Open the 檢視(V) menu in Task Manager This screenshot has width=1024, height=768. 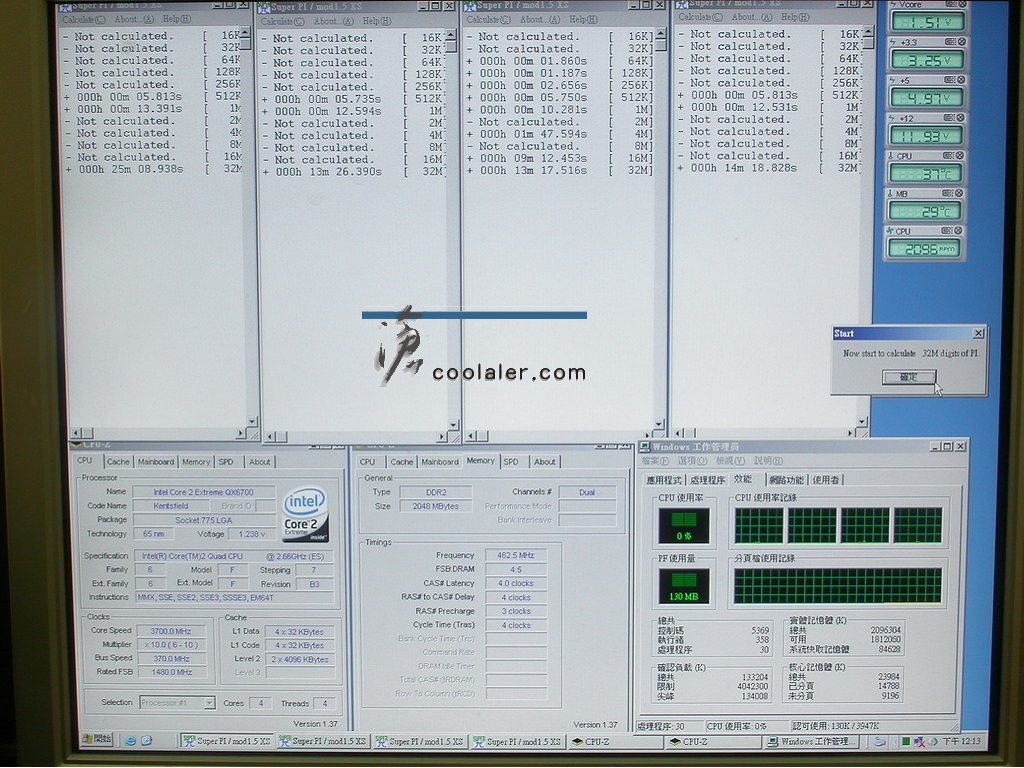pos(730,461)
